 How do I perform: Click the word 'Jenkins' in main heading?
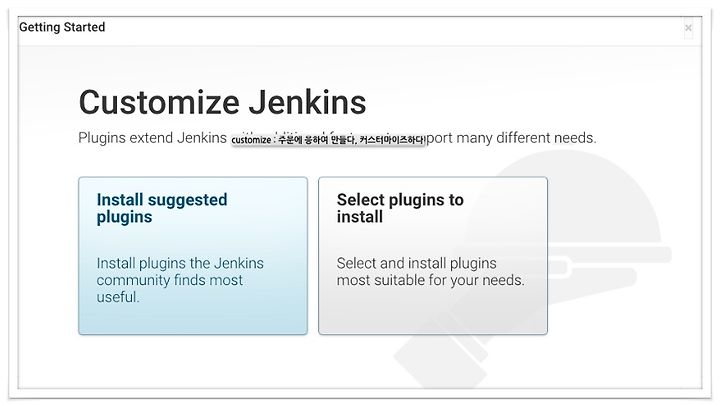[307, 102]
